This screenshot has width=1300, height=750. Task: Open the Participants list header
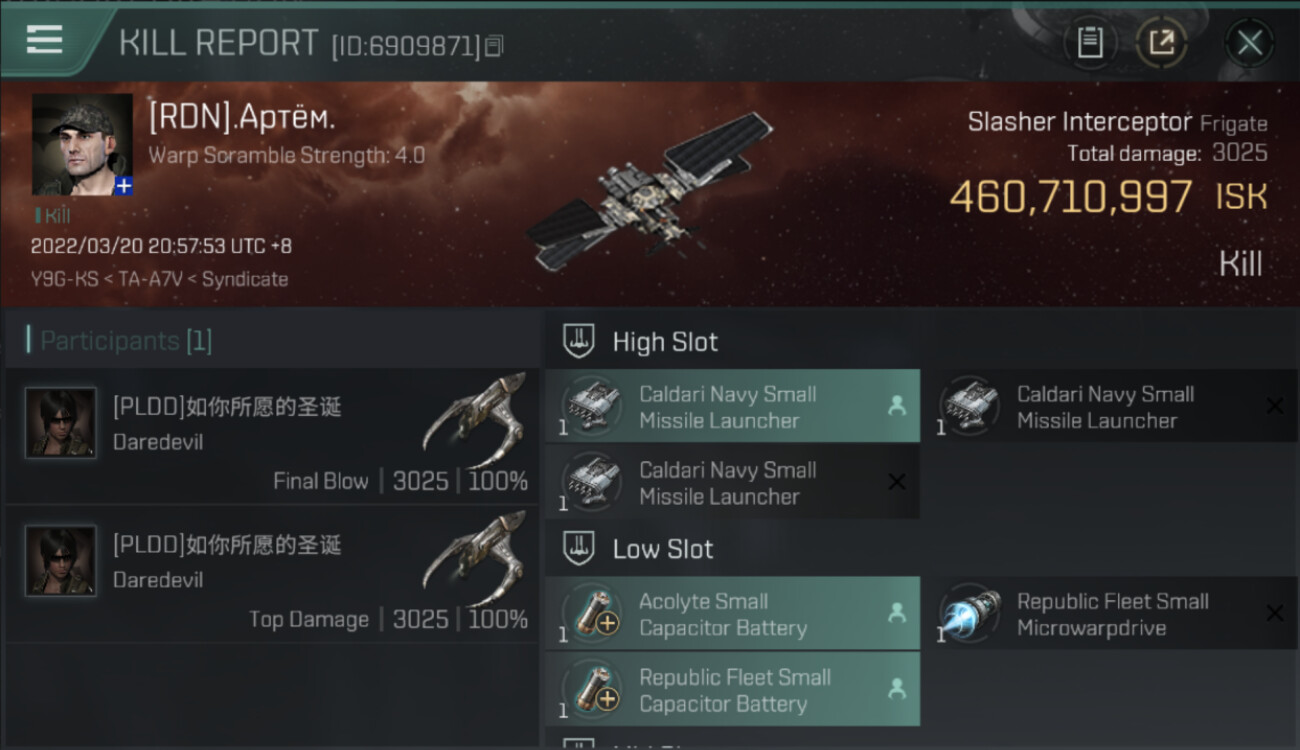tap(120, 341)
